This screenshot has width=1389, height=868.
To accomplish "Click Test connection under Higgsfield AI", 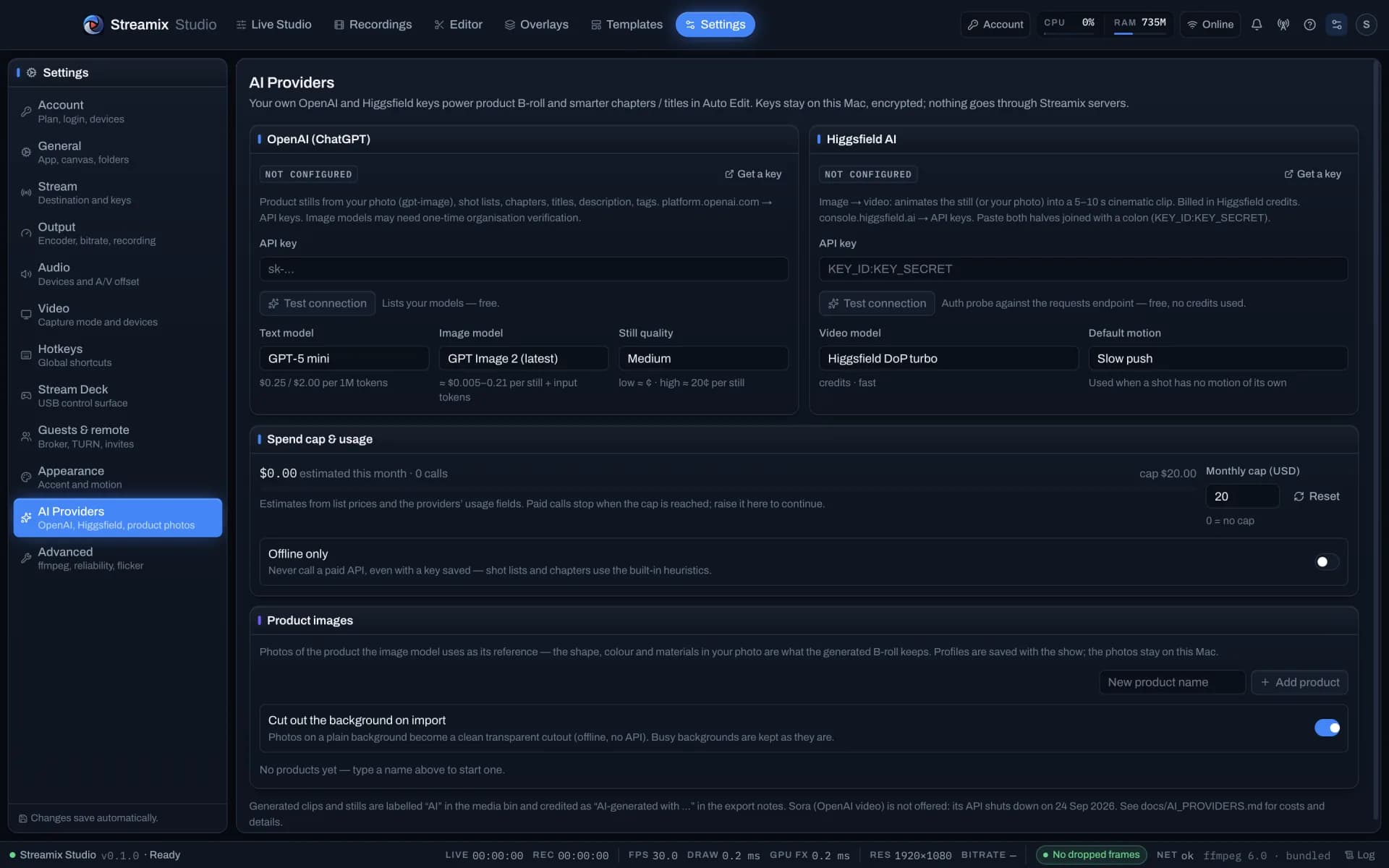I will coord(877,303).
